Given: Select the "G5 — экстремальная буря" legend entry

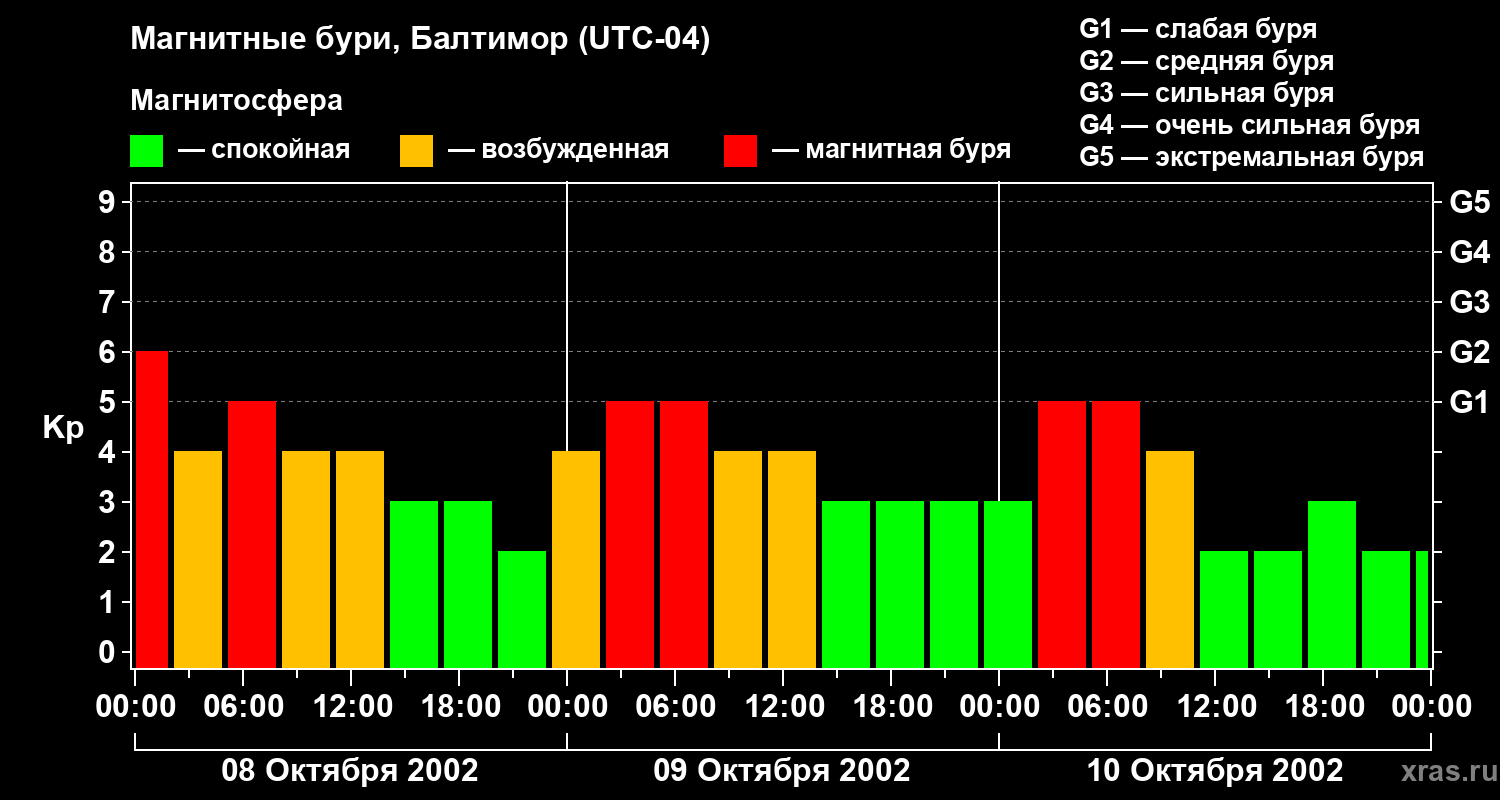Looking at the screenshot, I should point(1251,157).
